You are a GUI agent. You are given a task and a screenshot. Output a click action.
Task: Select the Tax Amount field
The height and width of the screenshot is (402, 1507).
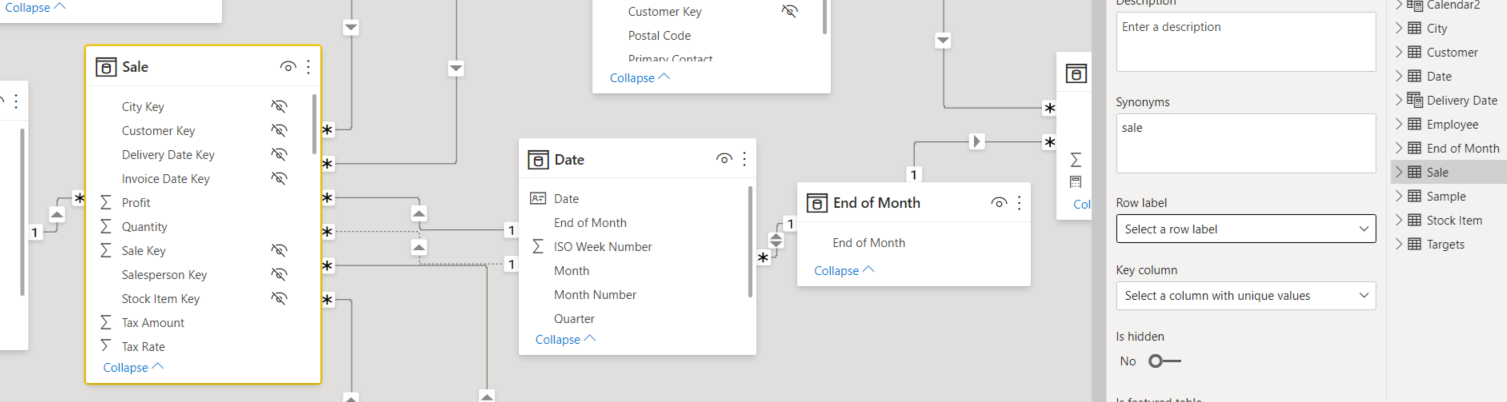point(153,322)
